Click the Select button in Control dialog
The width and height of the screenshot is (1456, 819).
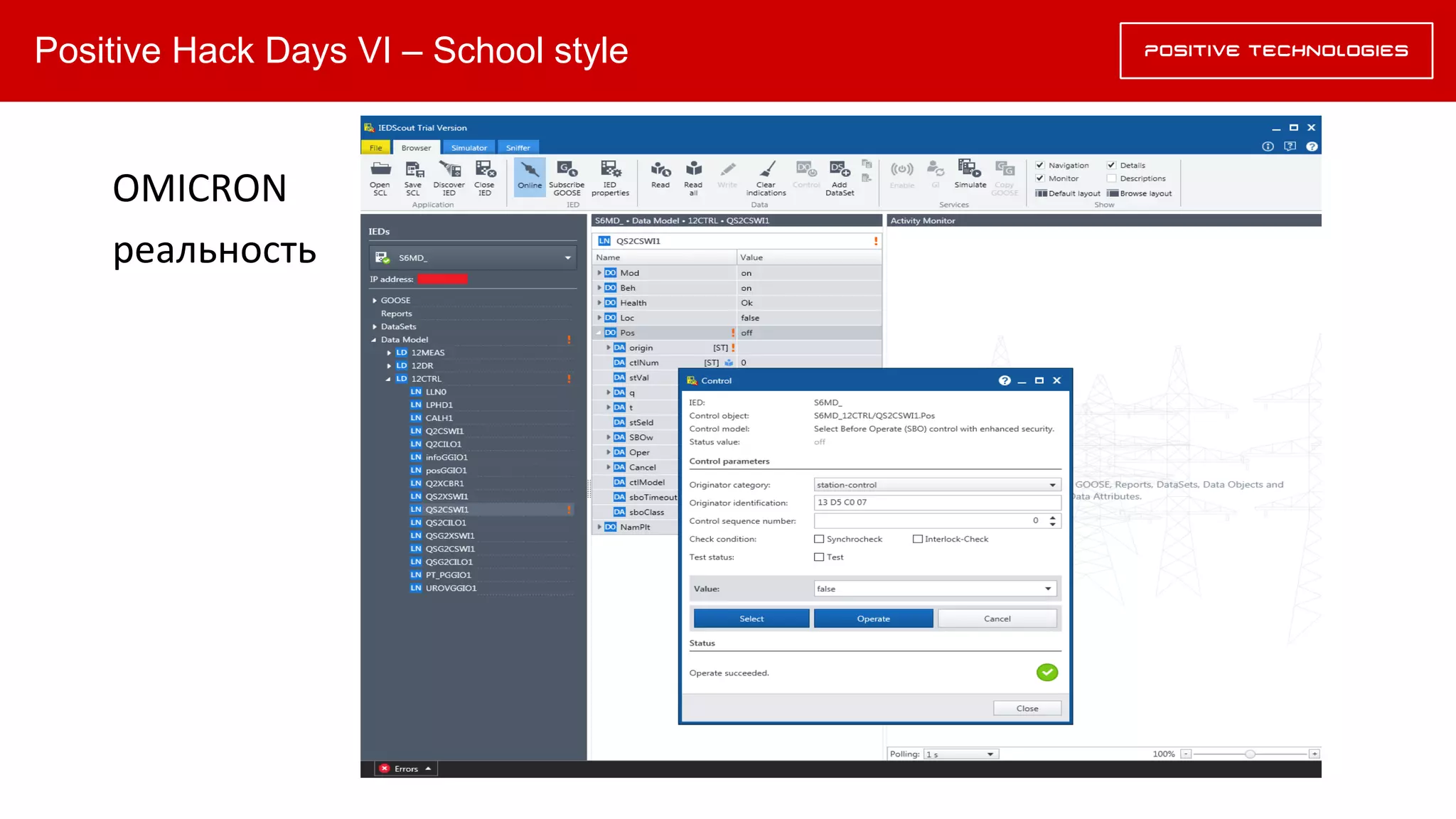coord(751,619)
